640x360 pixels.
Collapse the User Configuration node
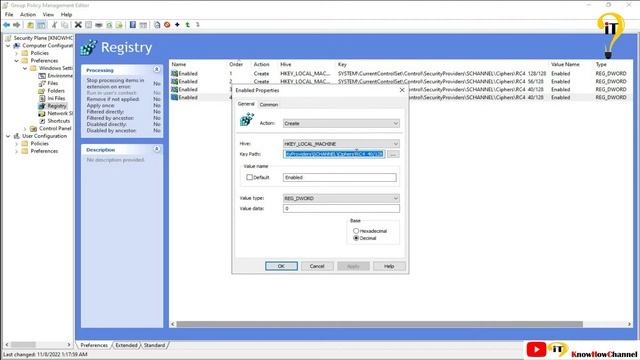pyautogui.click(x=8, y=136)
